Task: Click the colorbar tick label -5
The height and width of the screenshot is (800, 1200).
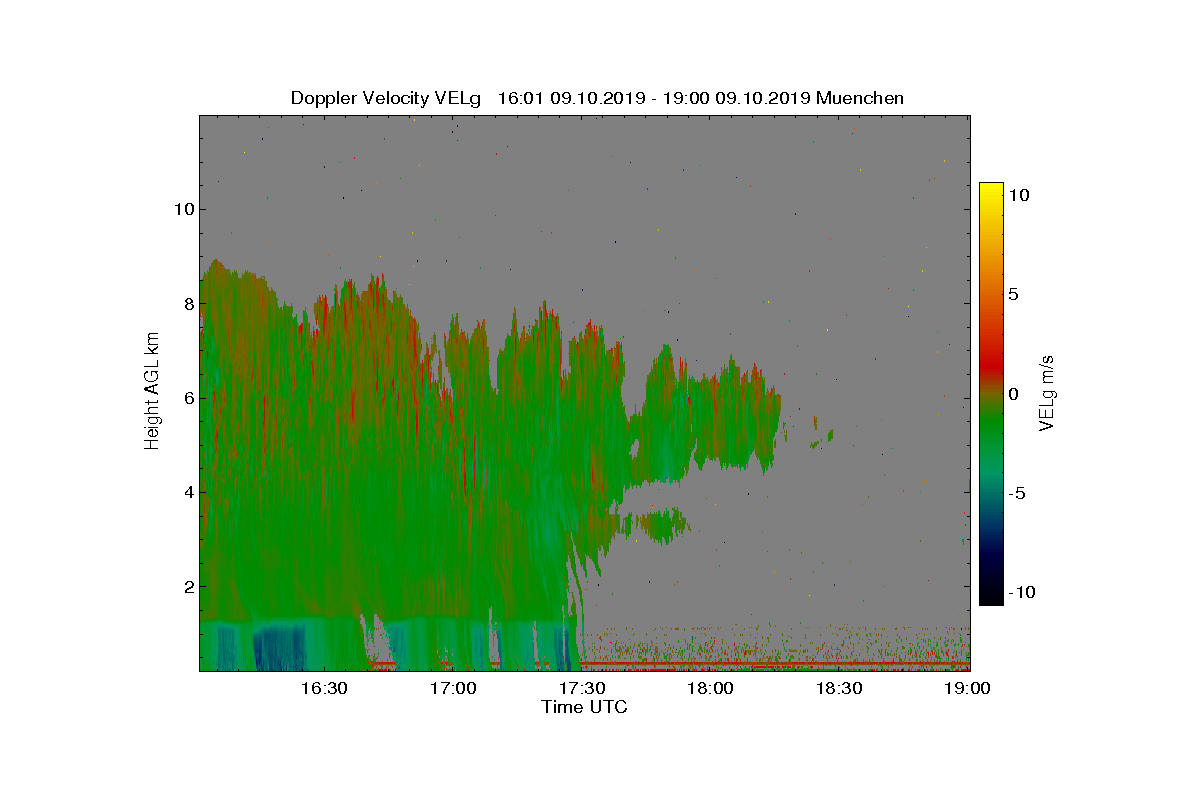Action: pyautogui.click(x=1016, y=493)
